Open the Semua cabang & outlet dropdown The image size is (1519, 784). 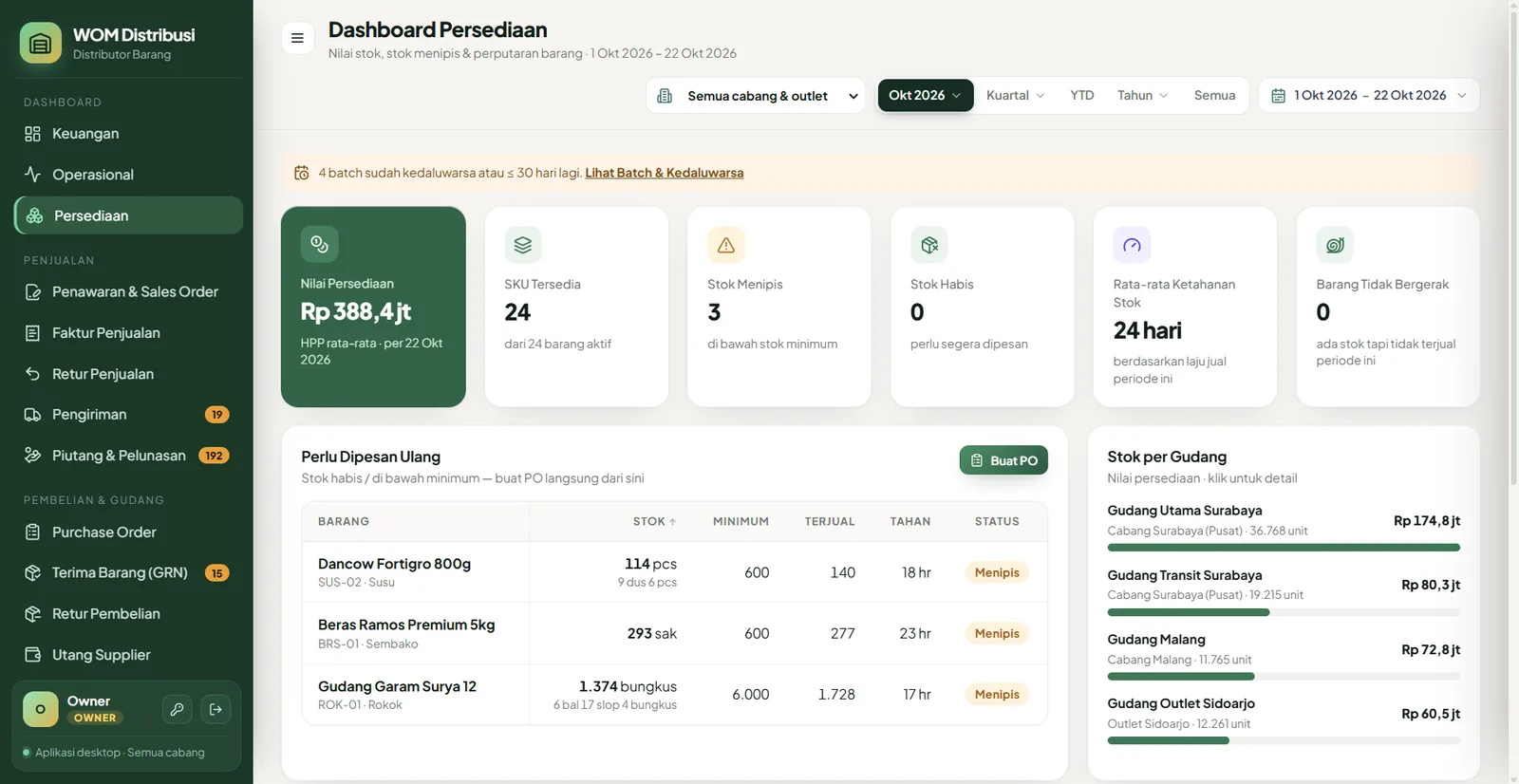click(x=757, y=96)
